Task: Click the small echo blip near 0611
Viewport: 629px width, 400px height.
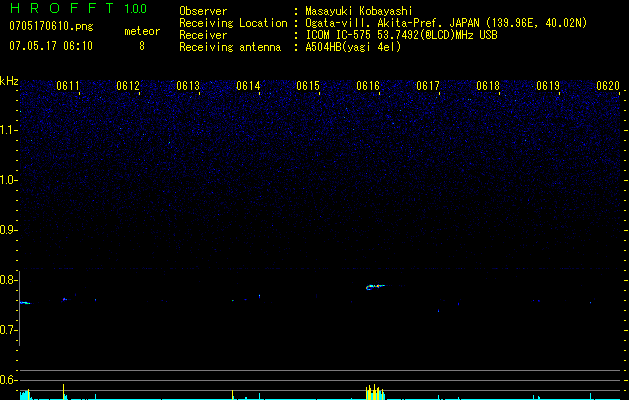Action: pyautogui.click(x=65, y=299)
